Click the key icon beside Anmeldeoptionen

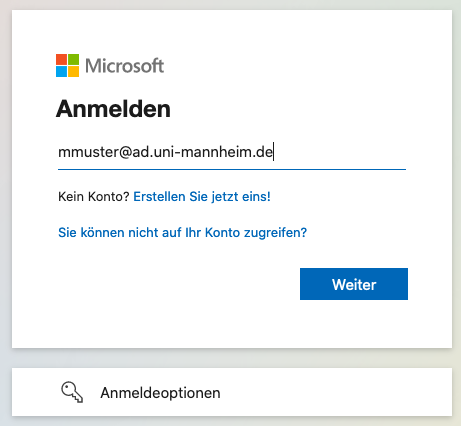point(72,392)
